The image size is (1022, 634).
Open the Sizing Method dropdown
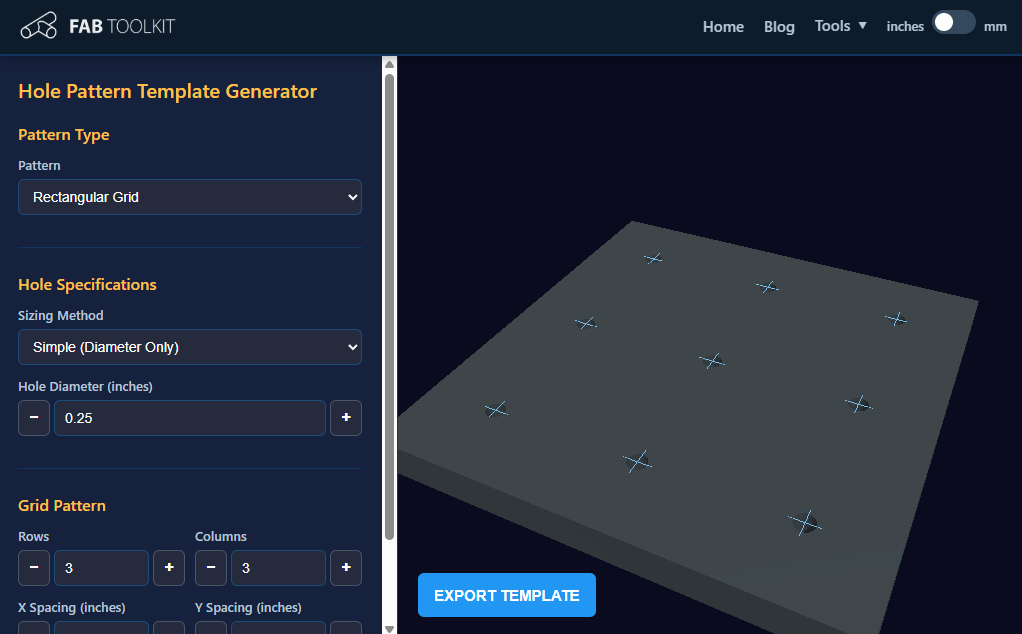[x=189, y=346]
